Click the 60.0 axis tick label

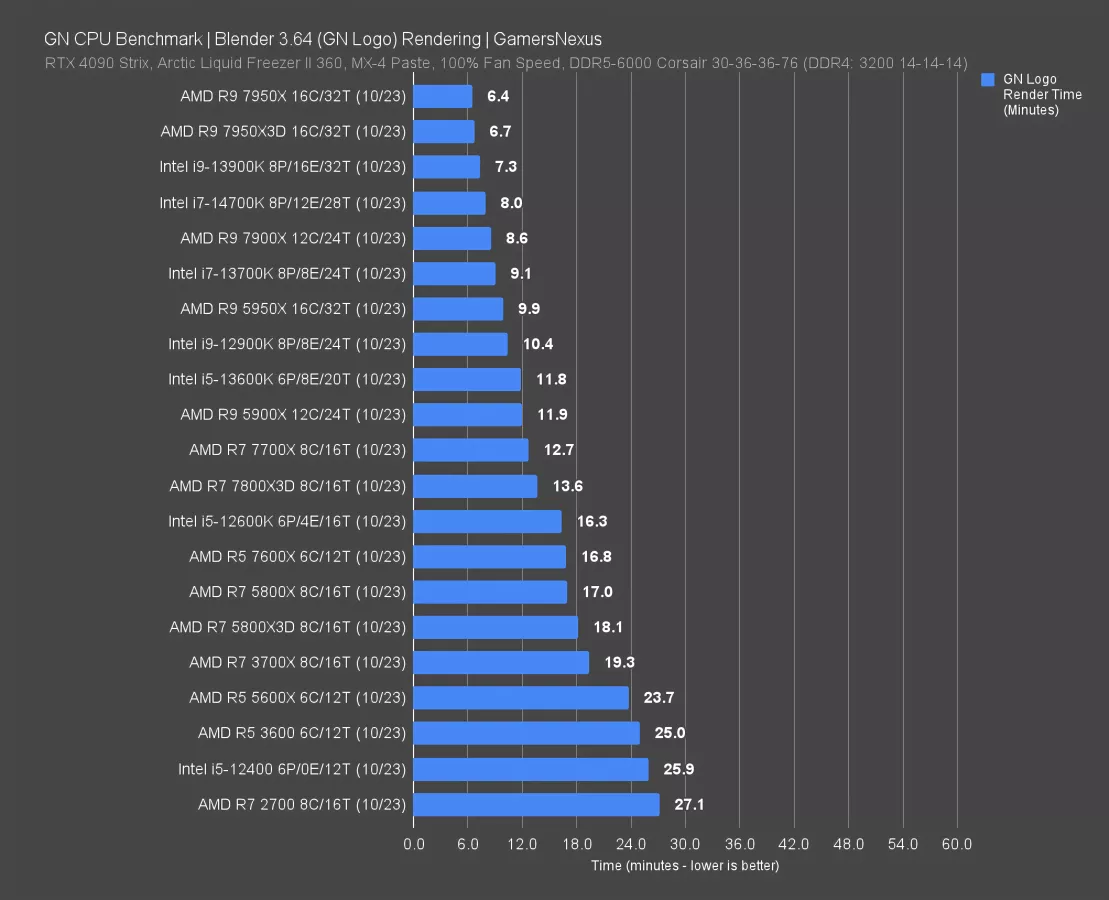956,844
